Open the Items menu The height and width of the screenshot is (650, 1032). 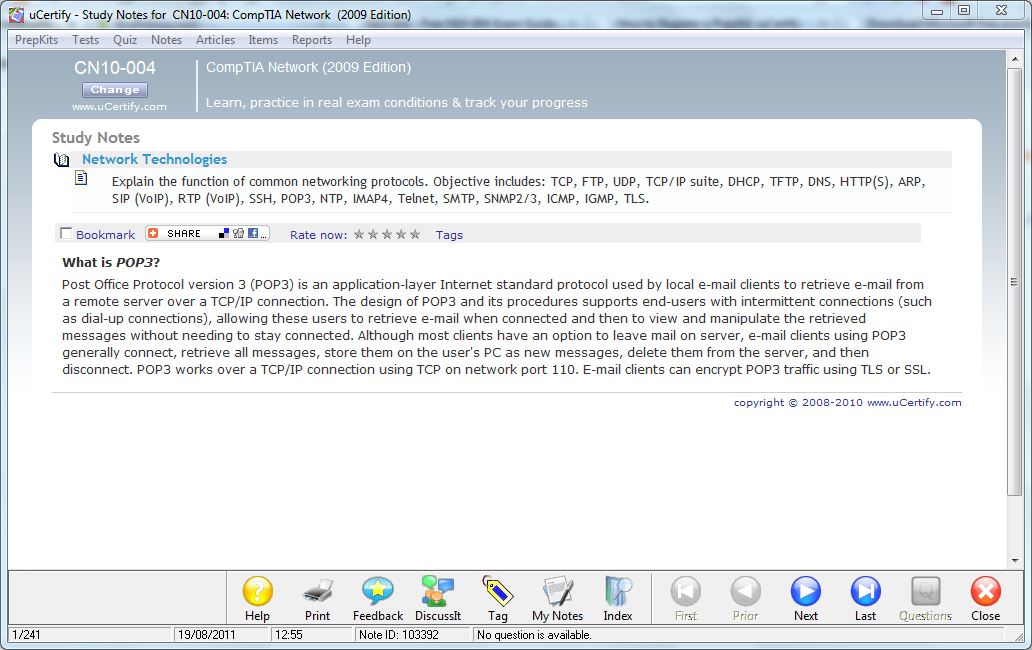[x=263, y=40]
